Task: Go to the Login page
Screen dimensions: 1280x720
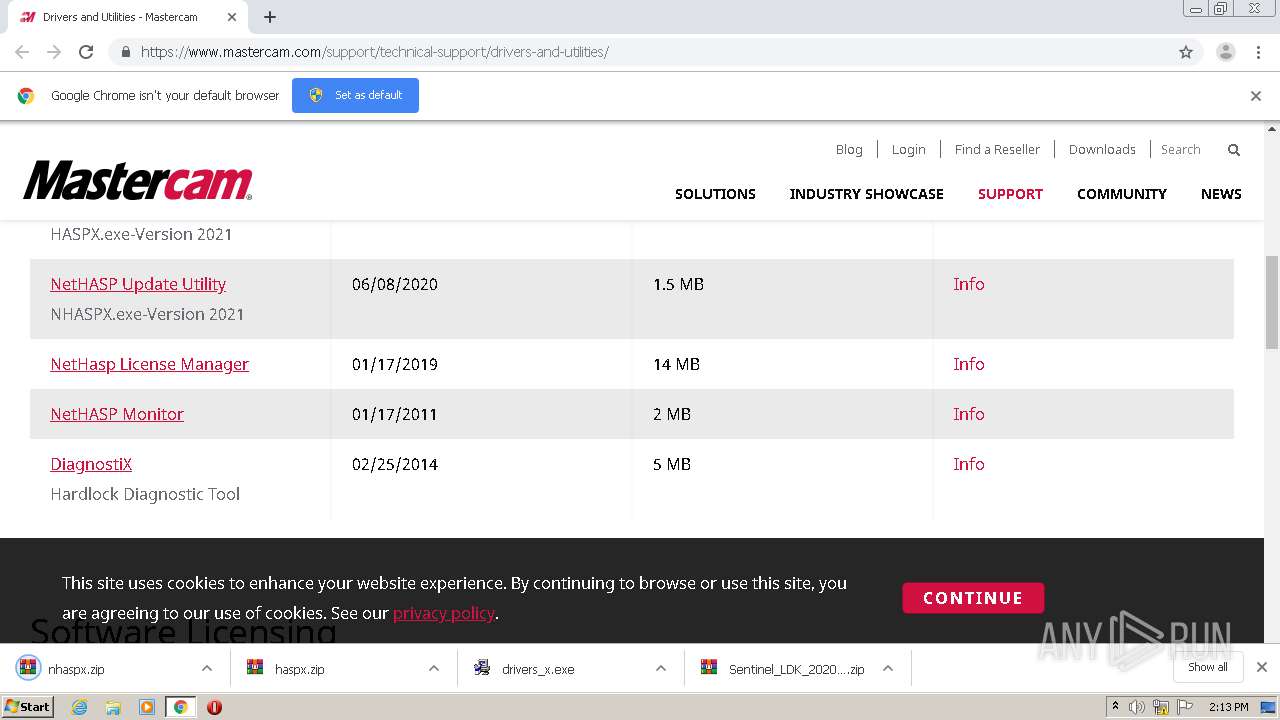Action: (908, 150)
